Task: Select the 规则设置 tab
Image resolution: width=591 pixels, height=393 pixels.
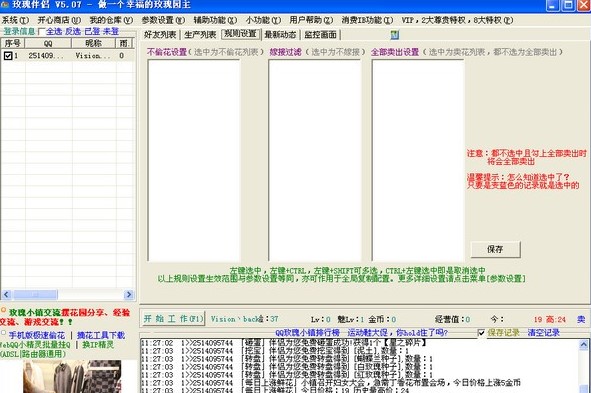Action: click(240, 34)
